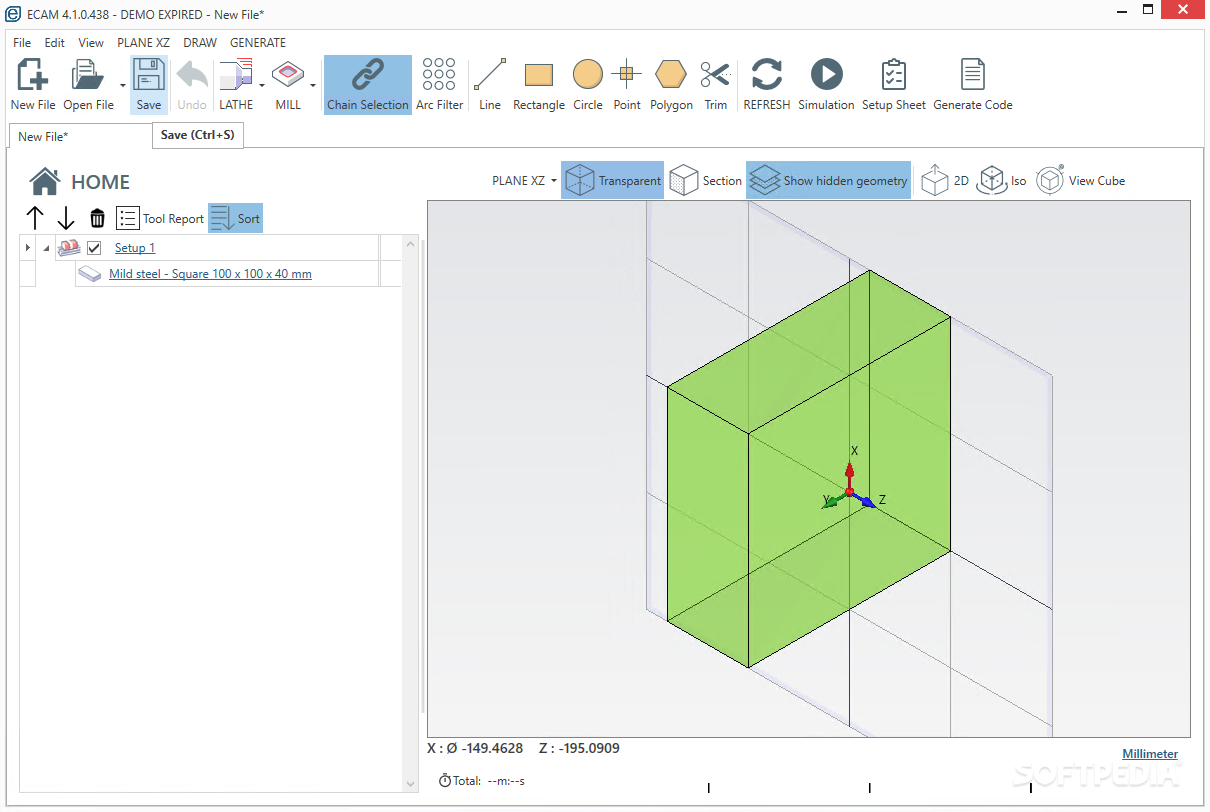Open the Edit menu

point(55,43)
